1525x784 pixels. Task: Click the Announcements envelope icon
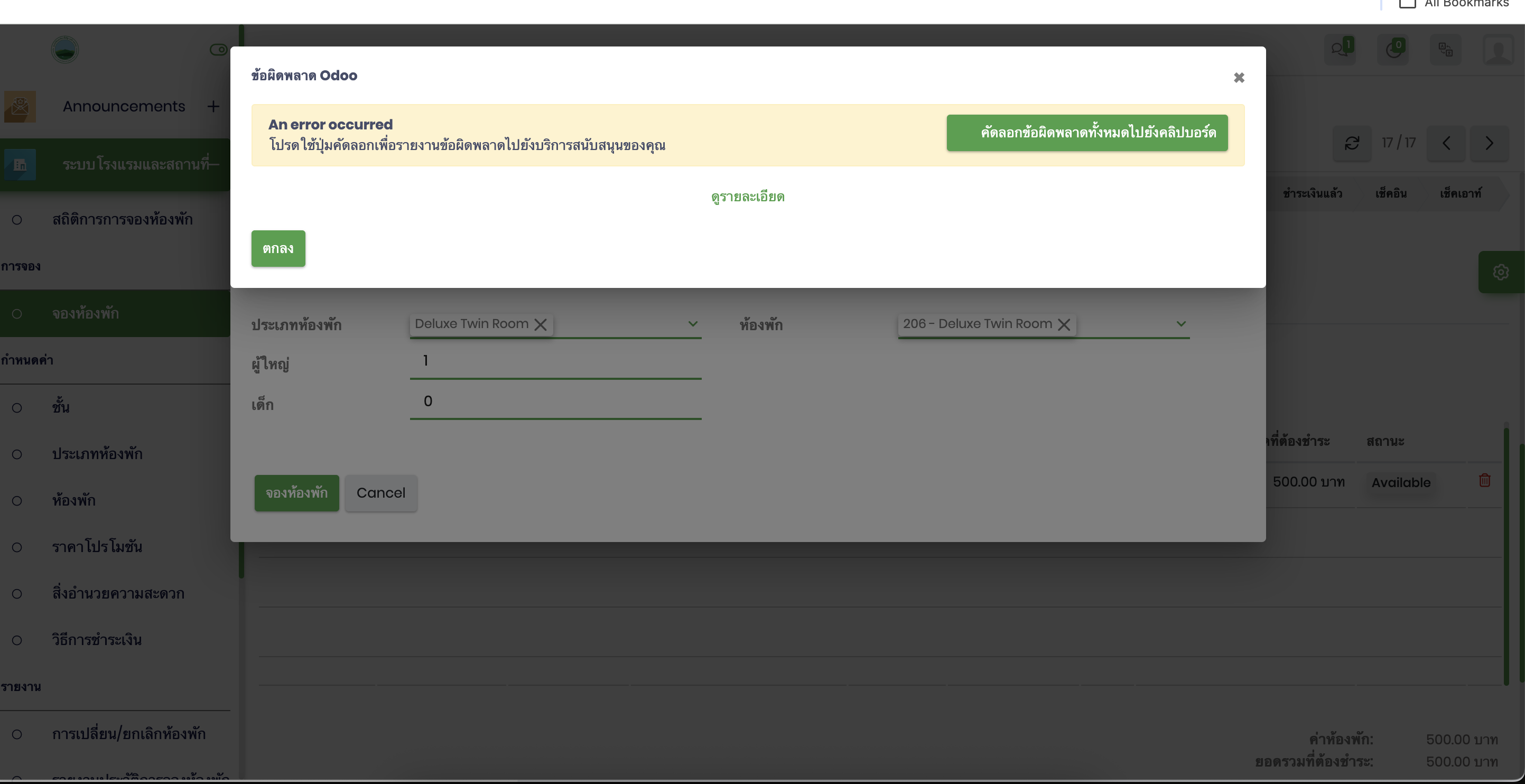(x=20, y=107)
